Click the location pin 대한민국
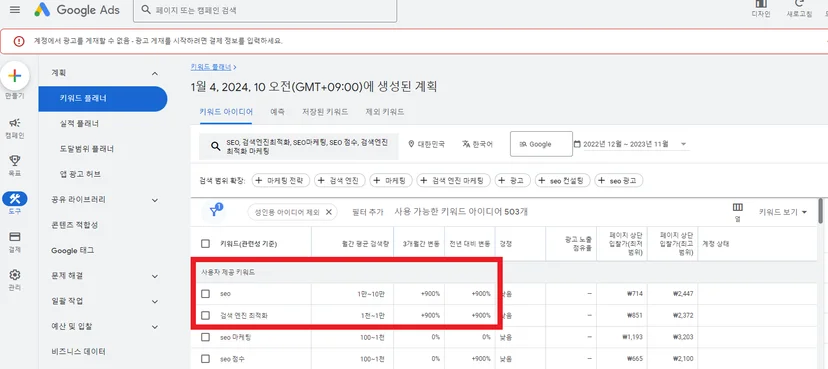This screenshot has width=828, height=369. [427, 144]
